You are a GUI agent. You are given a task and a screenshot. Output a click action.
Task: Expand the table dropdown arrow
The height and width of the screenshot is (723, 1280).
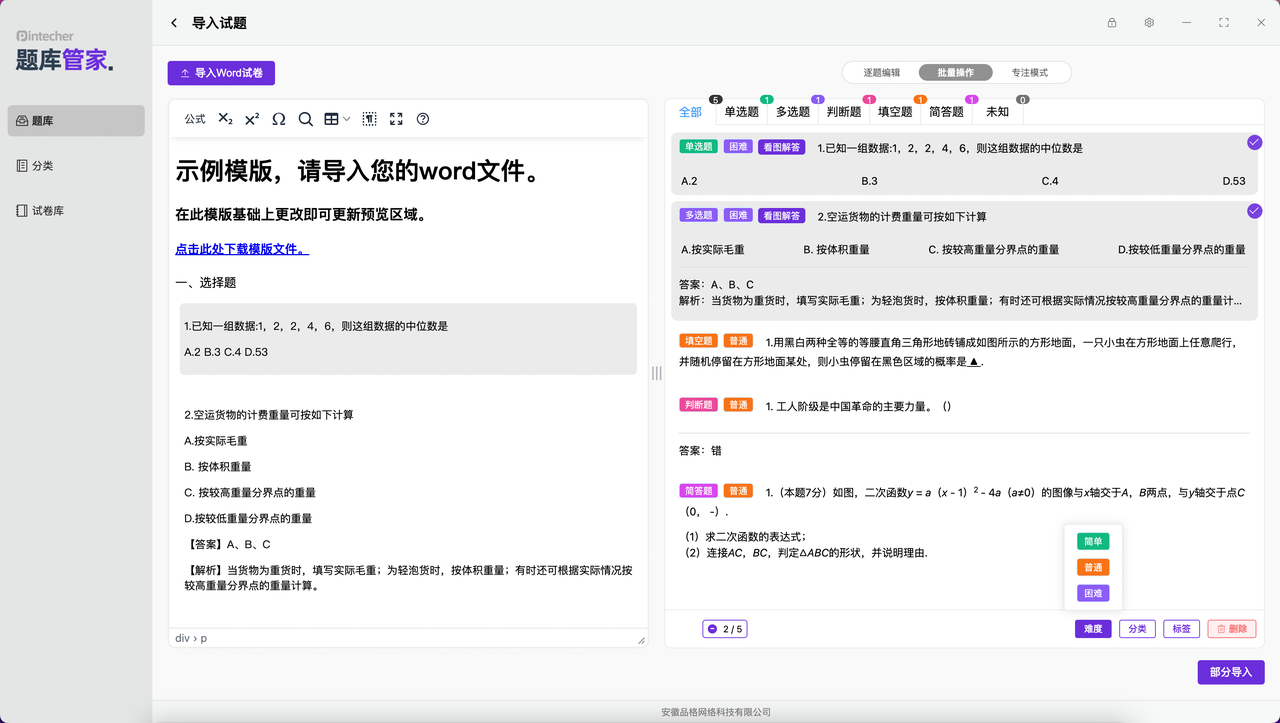point(347,119)
